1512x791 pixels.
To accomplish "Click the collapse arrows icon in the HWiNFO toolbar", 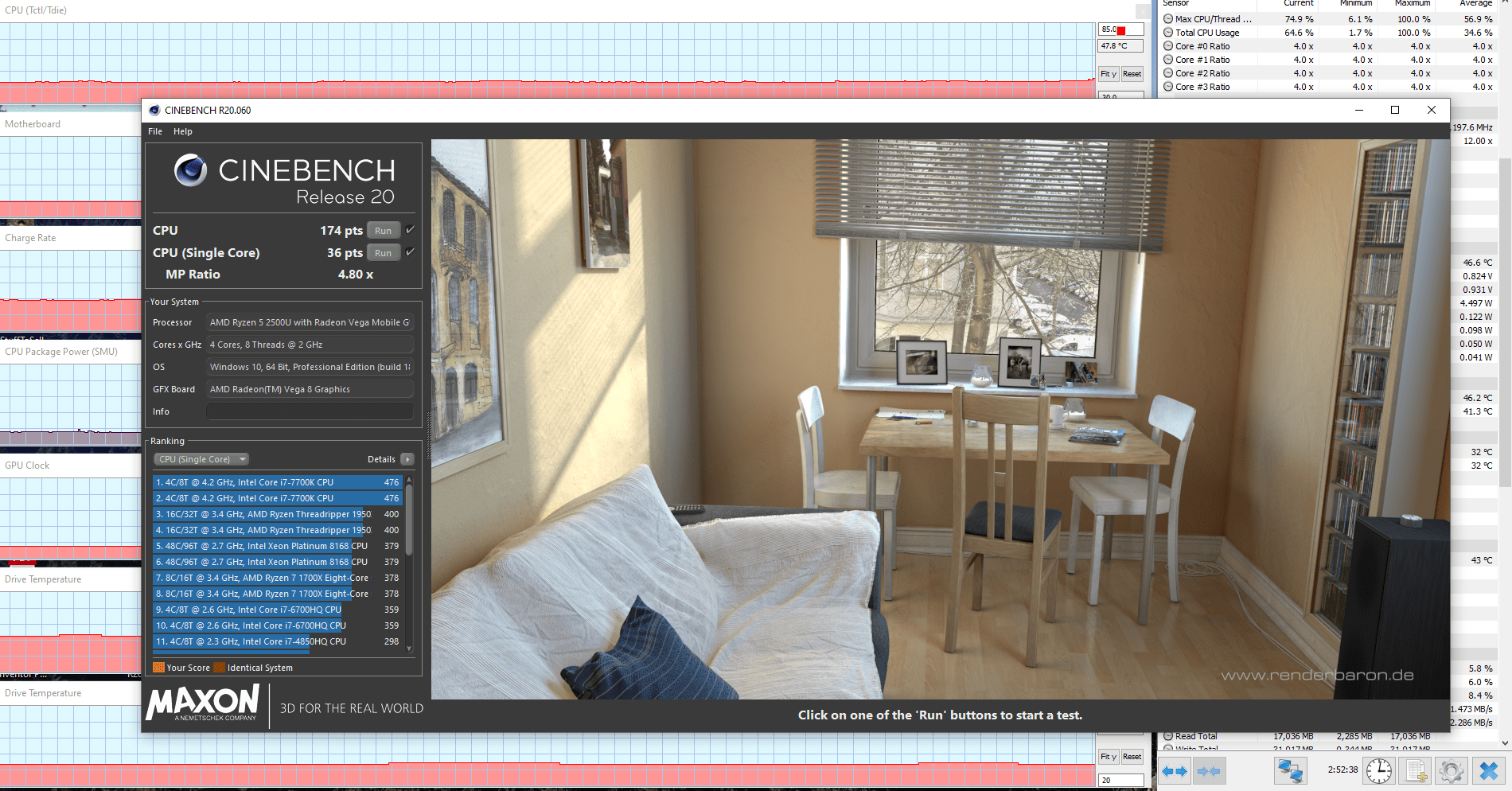I will coord(1209,771).
